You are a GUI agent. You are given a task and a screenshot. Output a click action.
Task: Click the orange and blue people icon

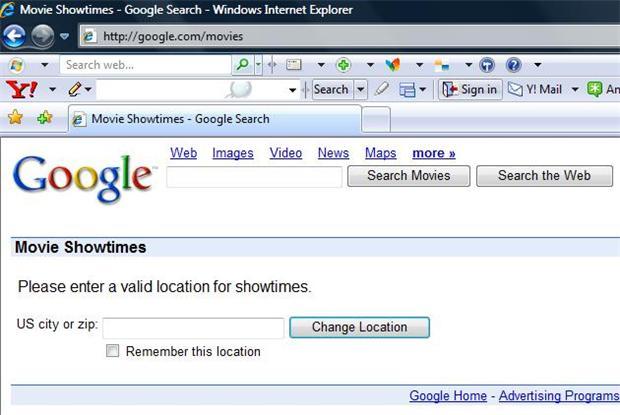point(441,65)
